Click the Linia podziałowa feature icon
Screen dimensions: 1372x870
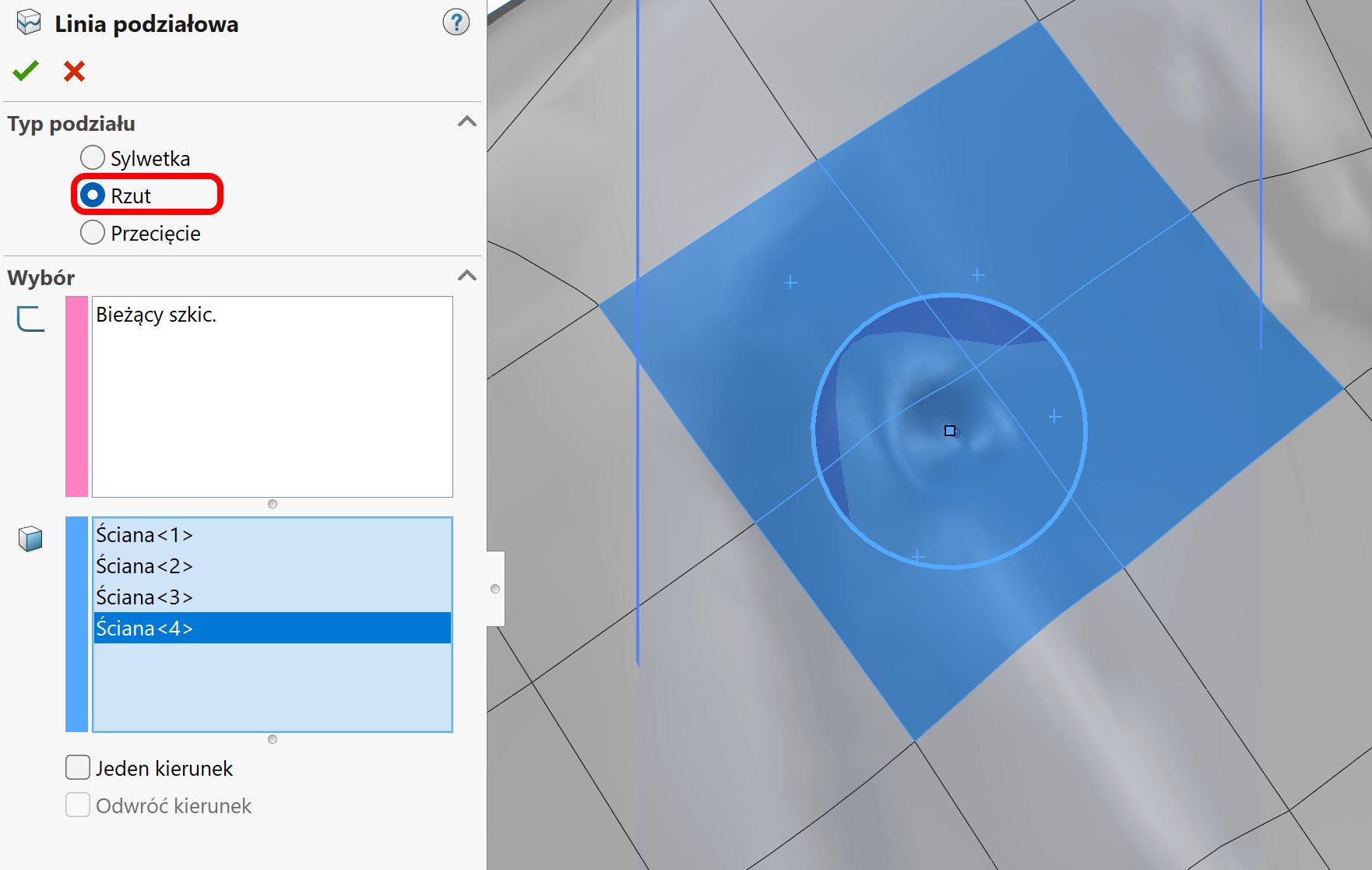29,23
